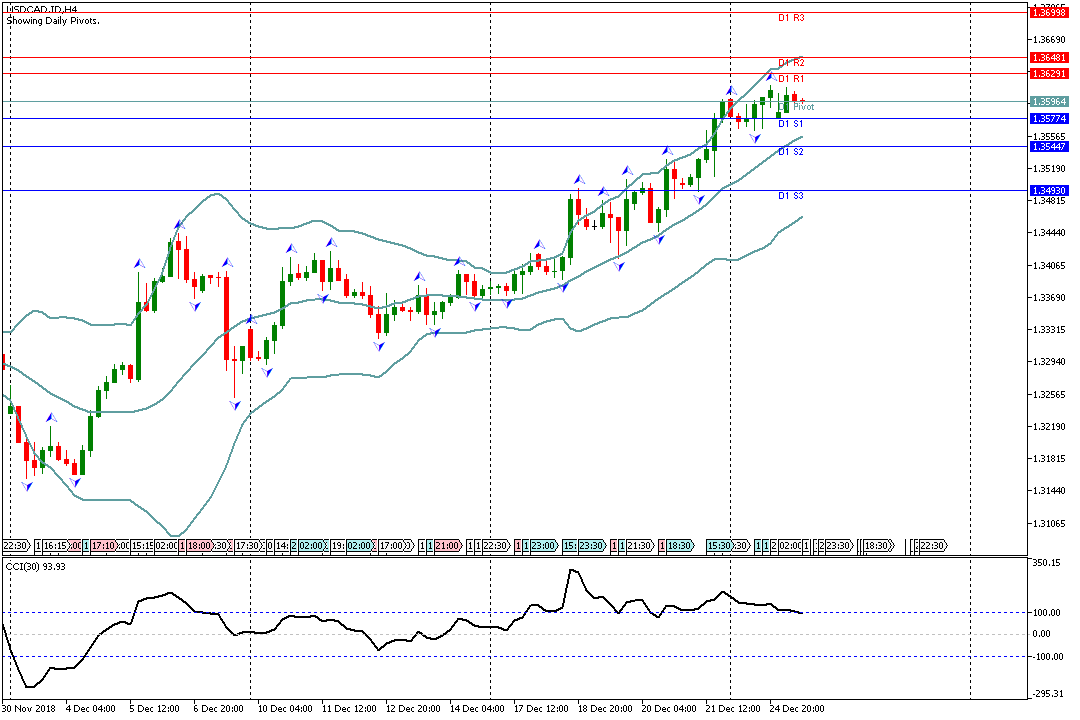Click the 1.32940 price axis value

point(1049,362)
